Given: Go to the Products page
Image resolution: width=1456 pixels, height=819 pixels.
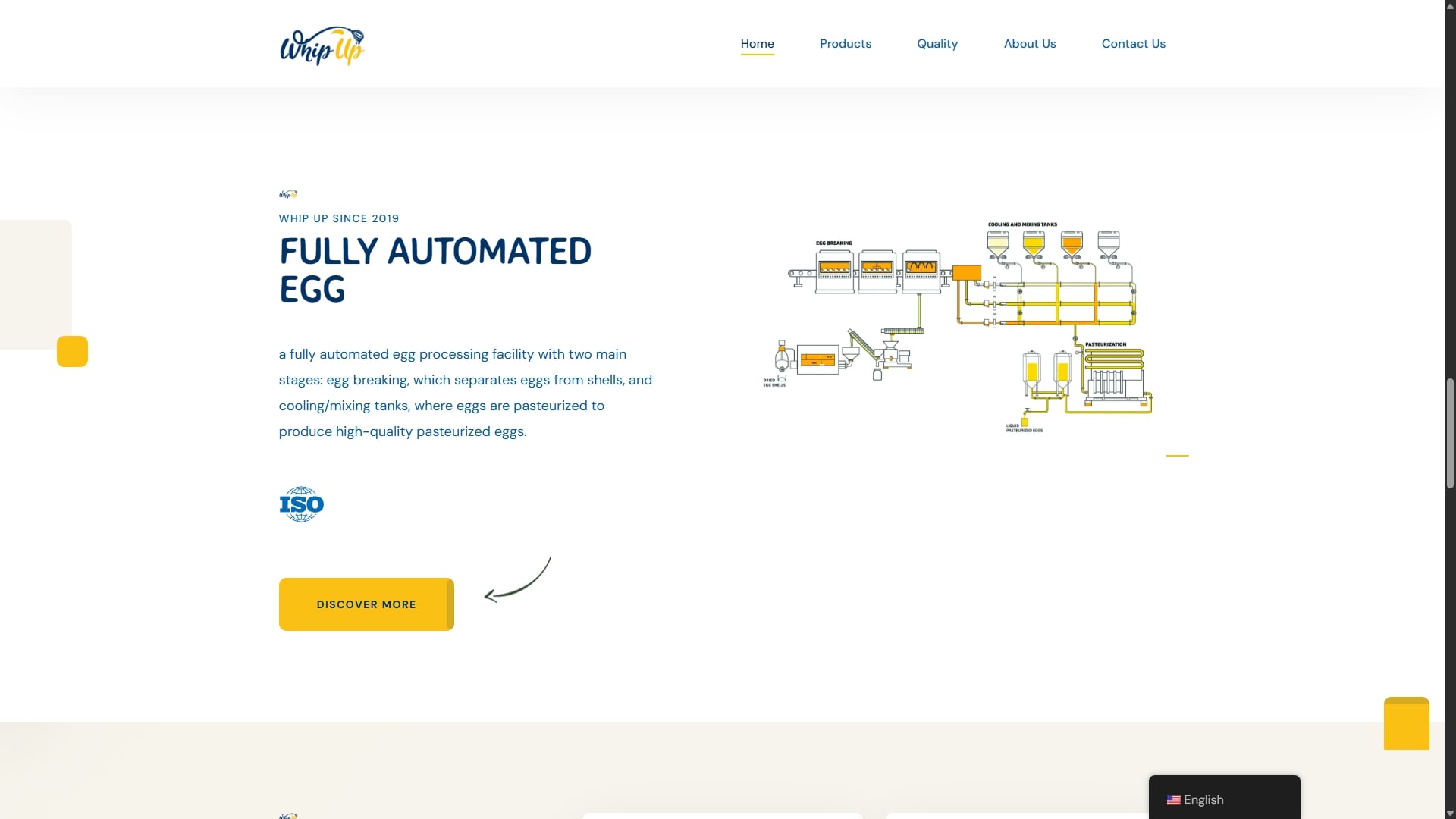Looking at the screenshot, I should [x=845, y=44].
